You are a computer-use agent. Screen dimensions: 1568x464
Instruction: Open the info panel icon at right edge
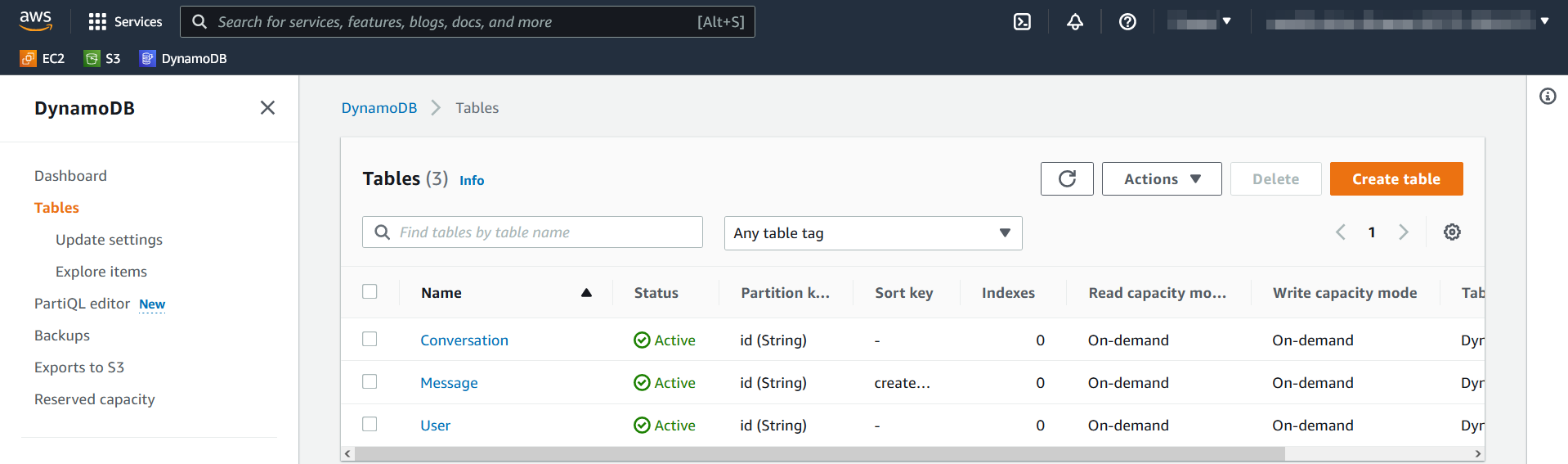[1548, 97]
